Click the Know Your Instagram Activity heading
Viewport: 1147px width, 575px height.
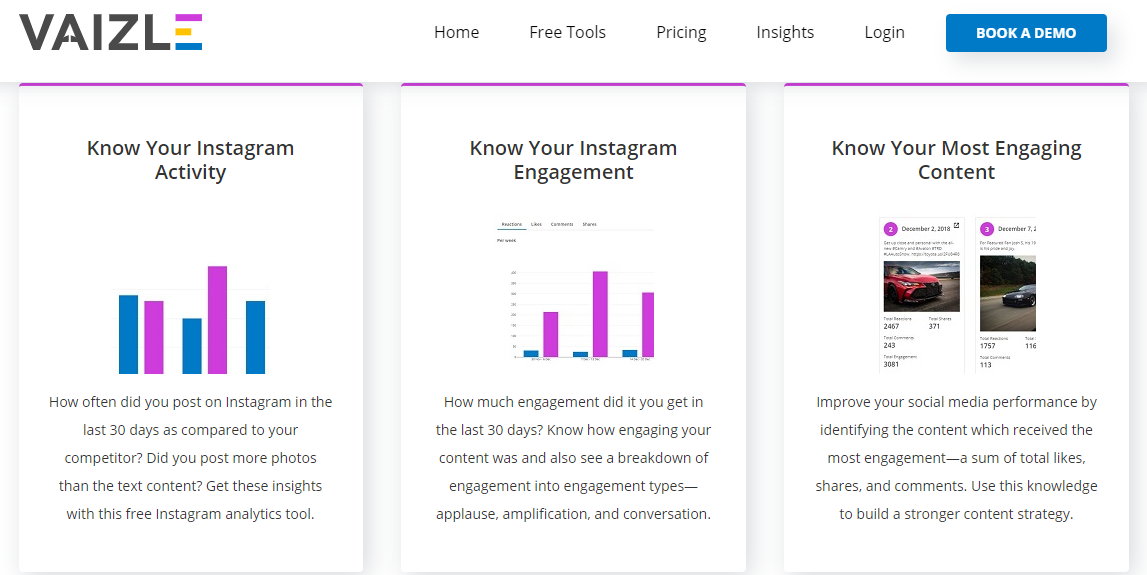[x=191, y=160]
